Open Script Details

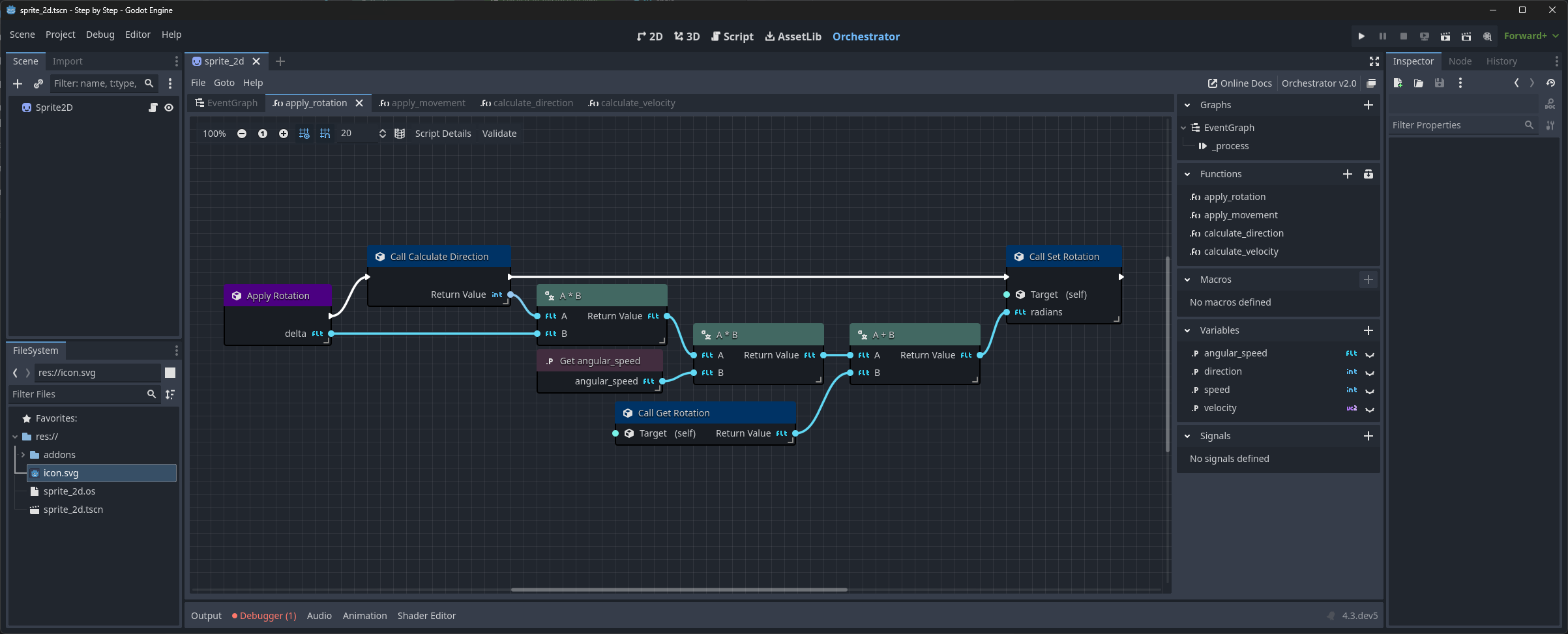443,134
